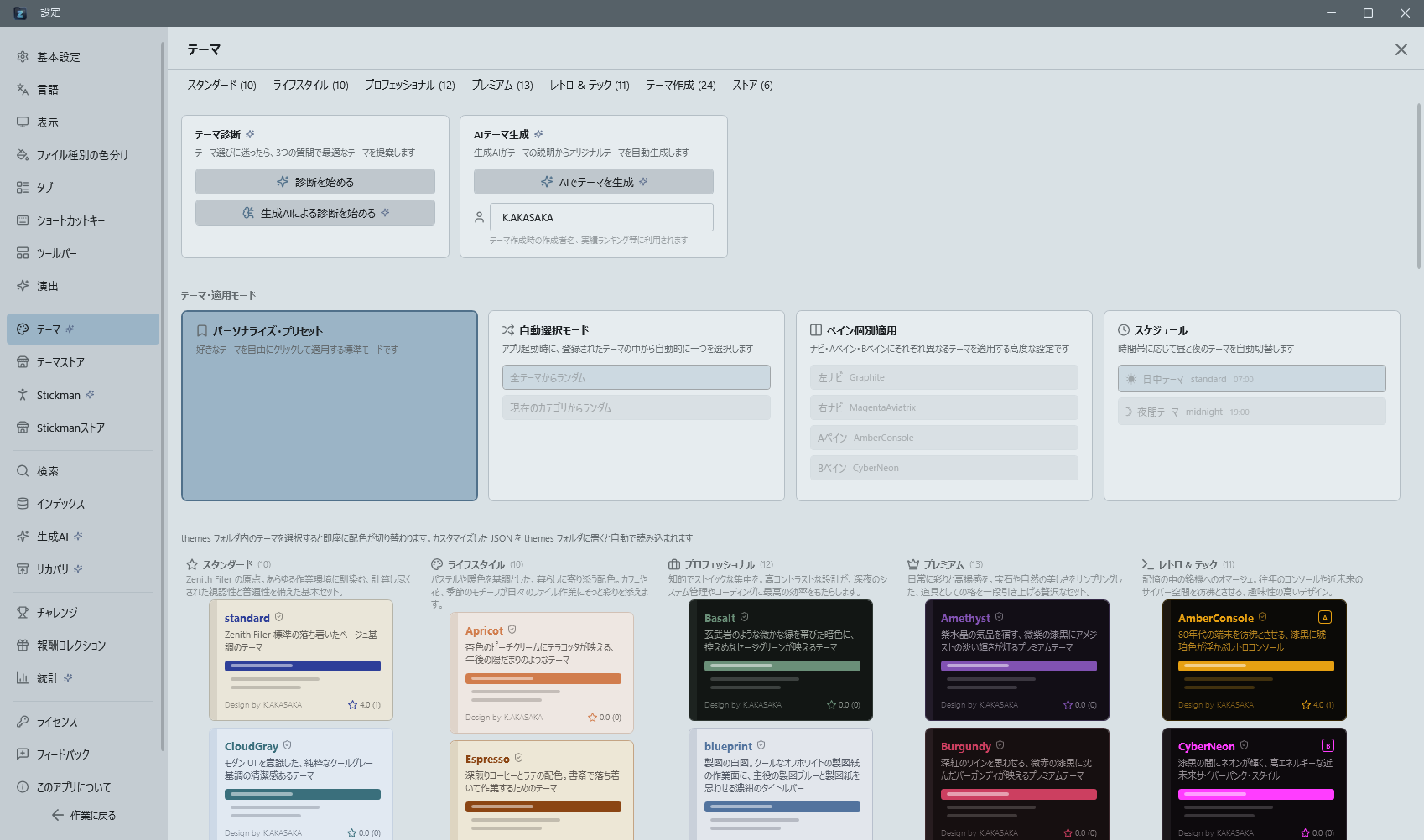Image resolution: width=1424 pixels, height=840 pixels.
Task: Select the 自動選択モード mode card
Action: click(x=637, y=406)
